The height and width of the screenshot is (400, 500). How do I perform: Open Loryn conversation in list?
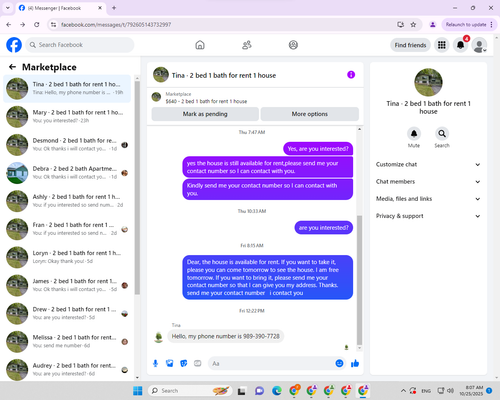pyautogui.click(x=67, y=257)
